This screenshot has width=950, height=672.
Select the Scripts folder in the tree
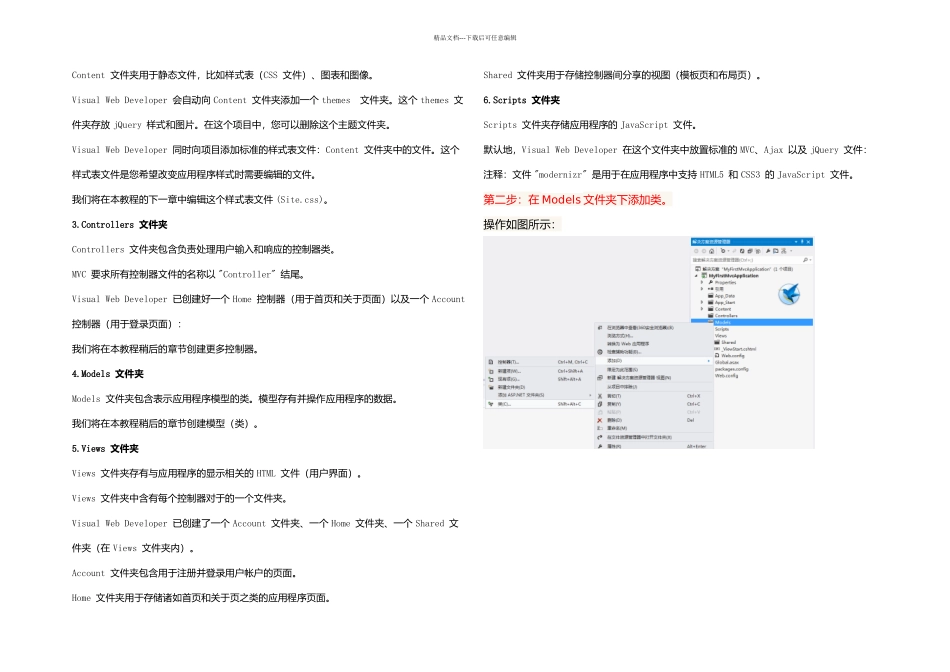tap(722, 329)
